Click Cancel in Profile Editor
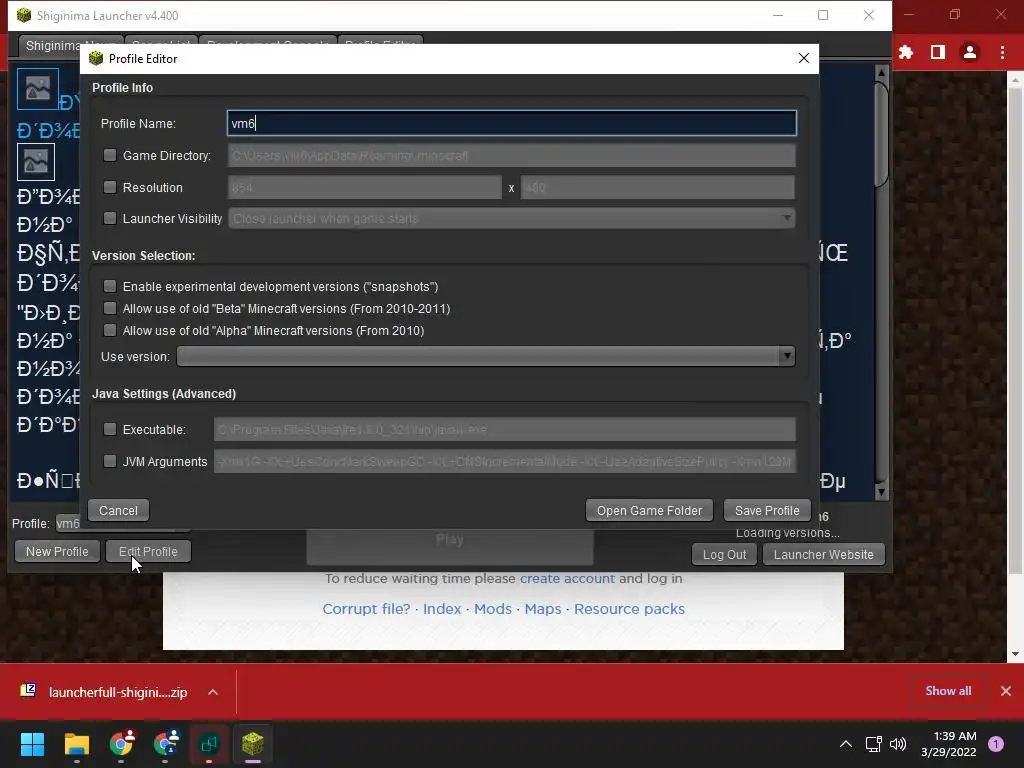This screenshot has height=768, width=1024. tap(118, 511)
